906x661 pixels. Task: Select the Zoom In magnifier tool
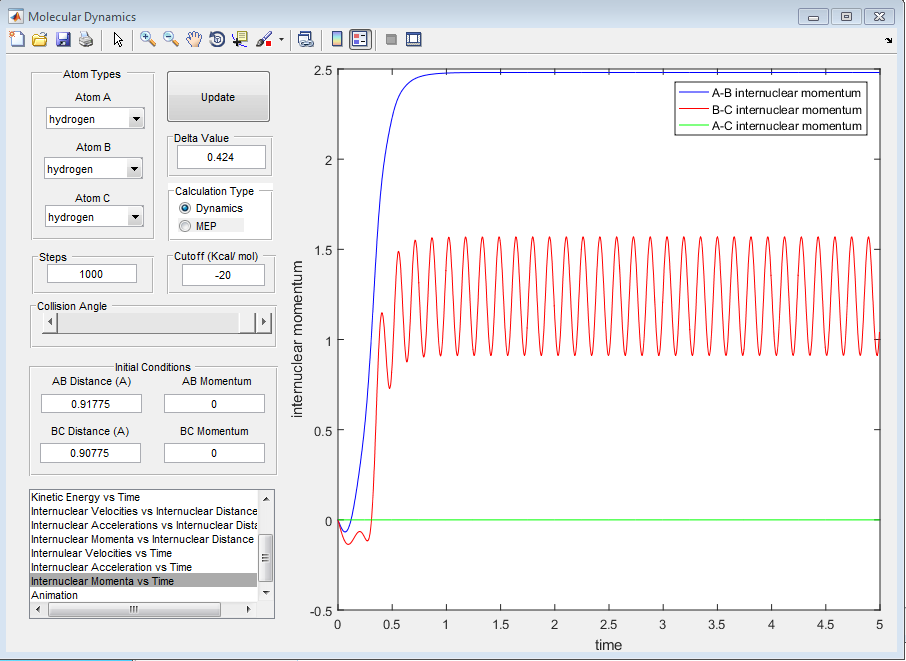148,40
